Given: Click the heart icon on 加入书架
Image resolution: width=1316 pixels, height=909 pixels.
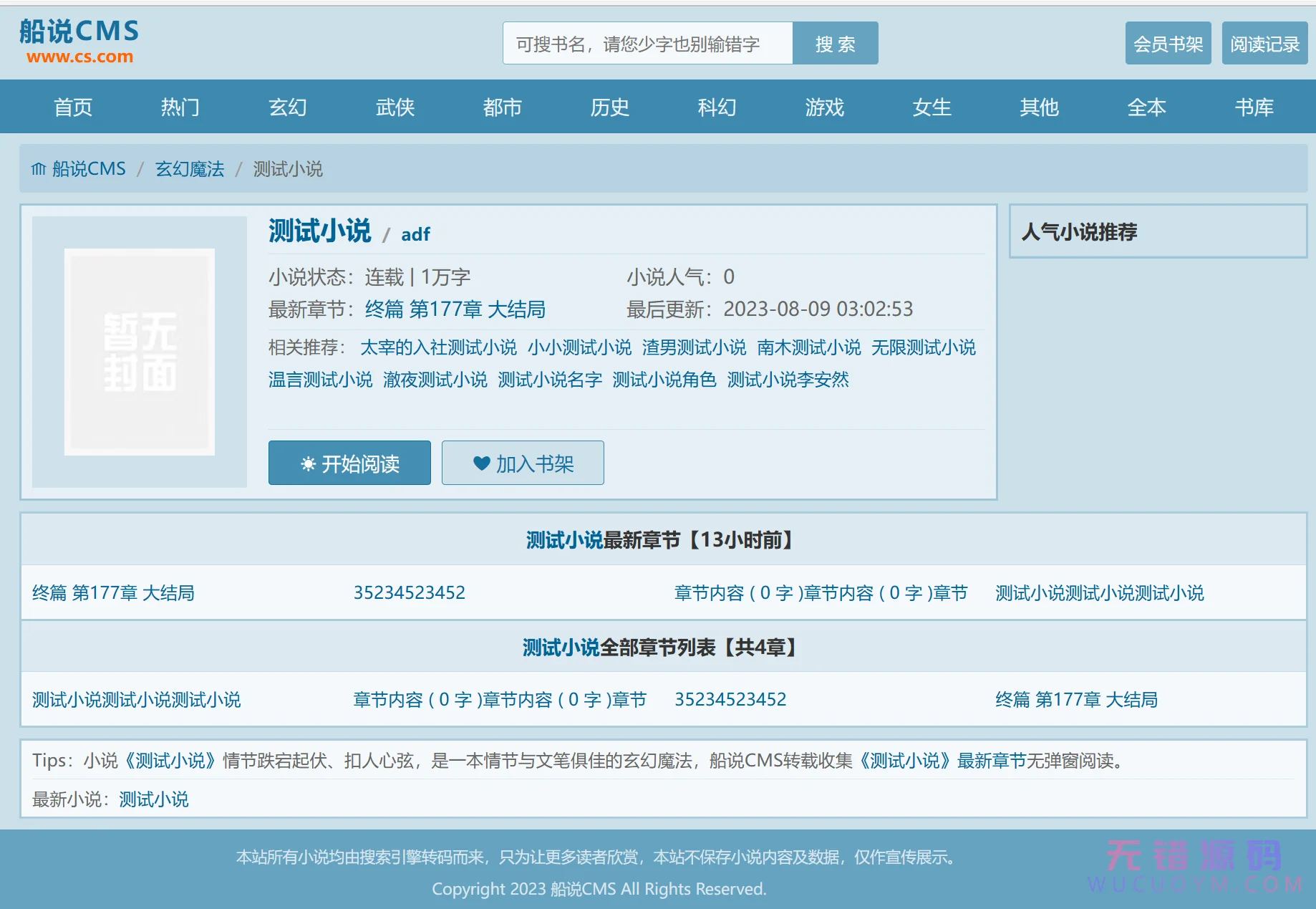Looking at the screenshot, I should click(x=481, y=463).
